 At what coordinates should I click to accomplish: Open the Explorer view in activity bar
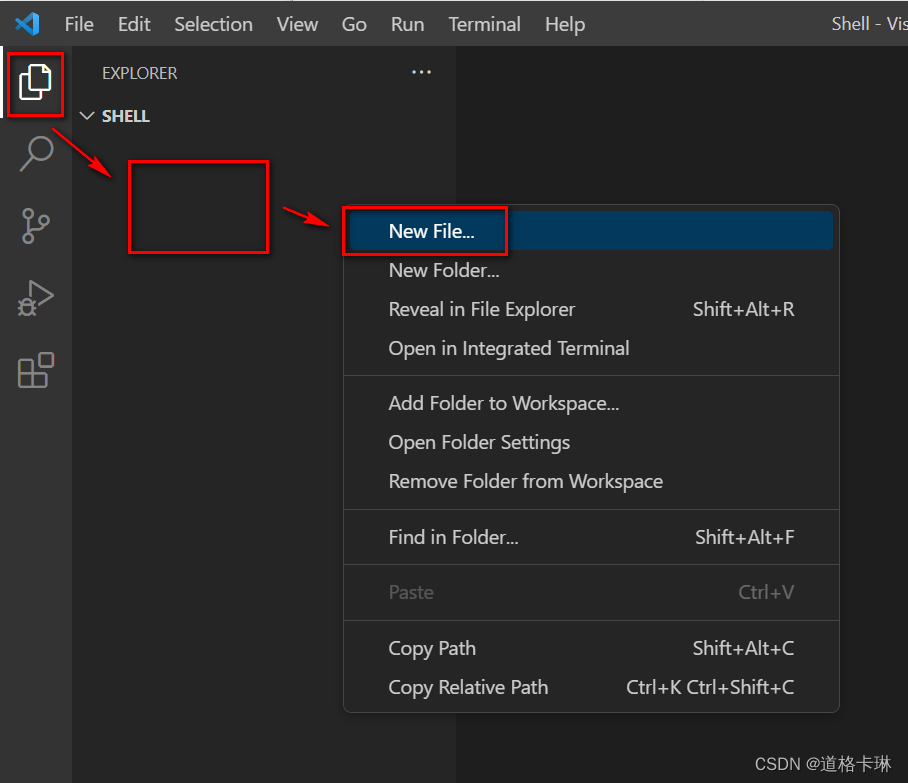(x=35, y=82)
